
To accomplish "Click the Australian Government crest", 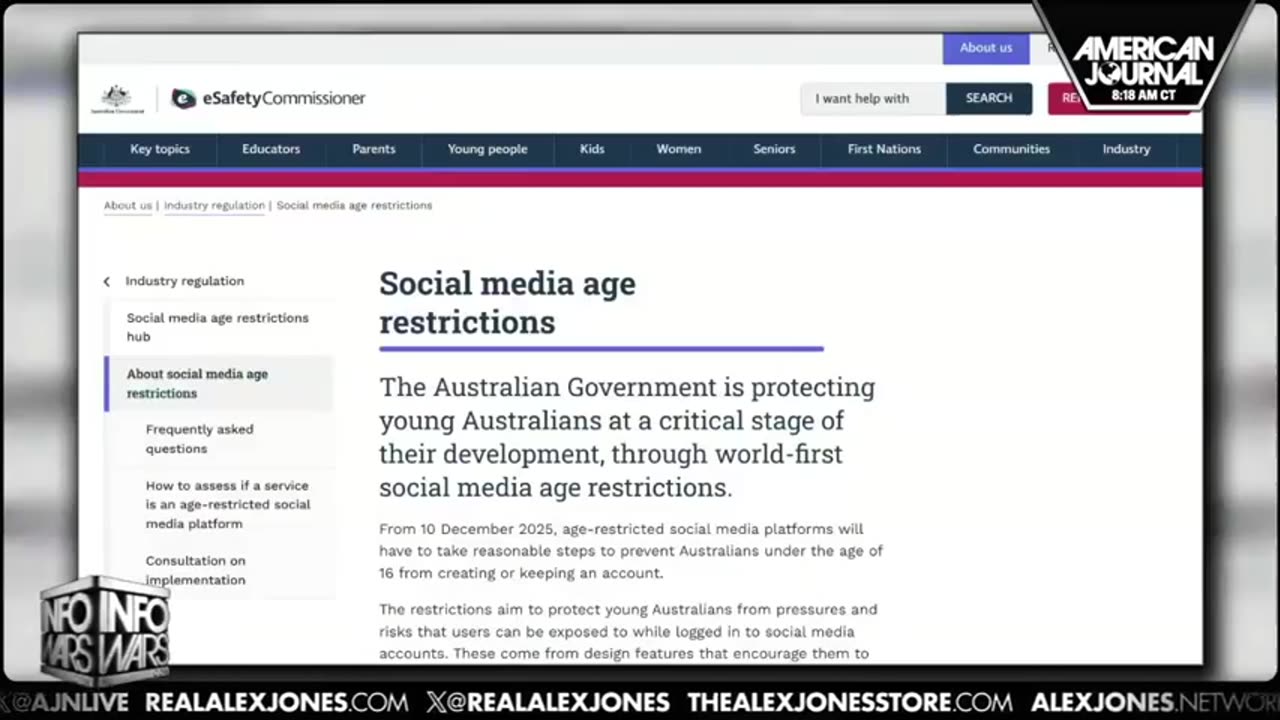I will click(117, 98).
